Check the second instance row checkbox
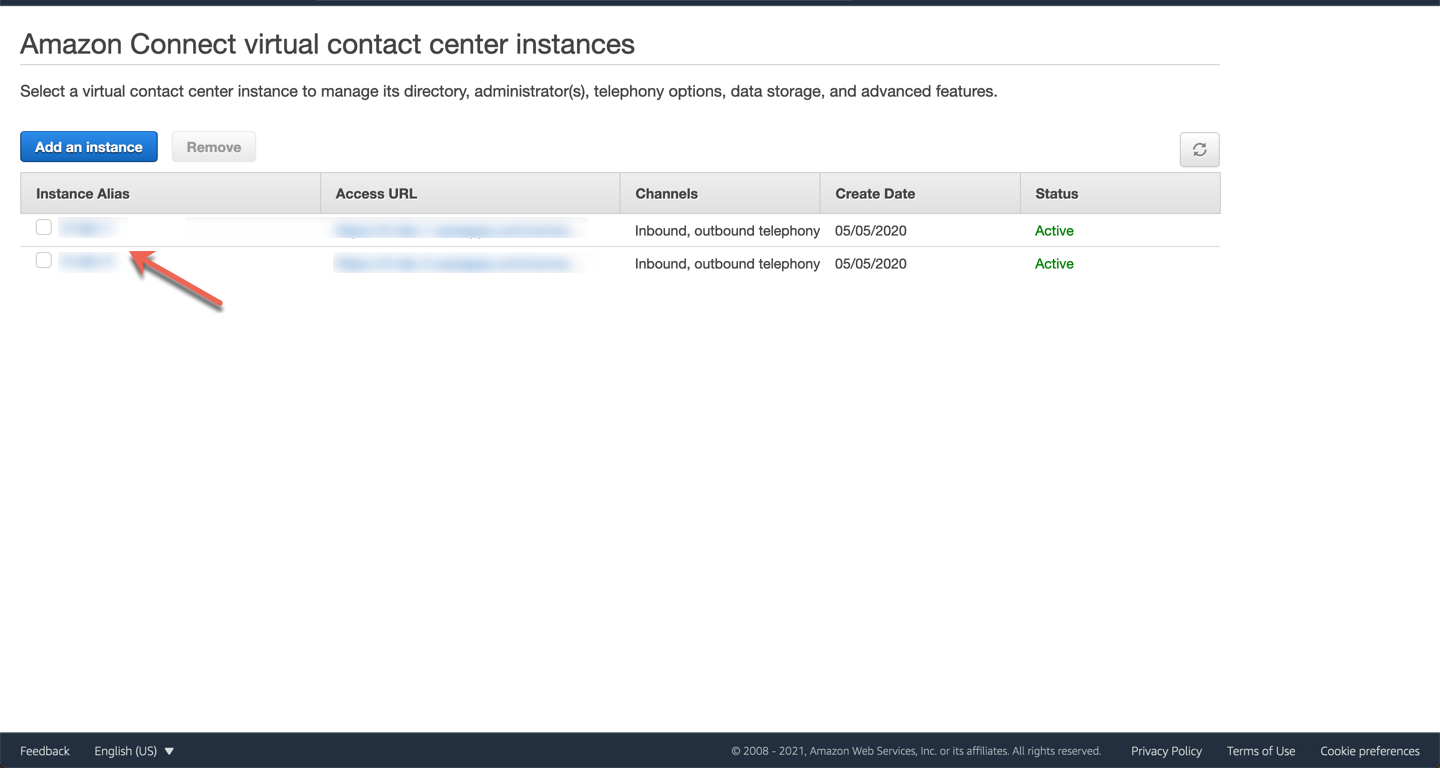This screenshot has height=768, width=1440. pos(44,261)
